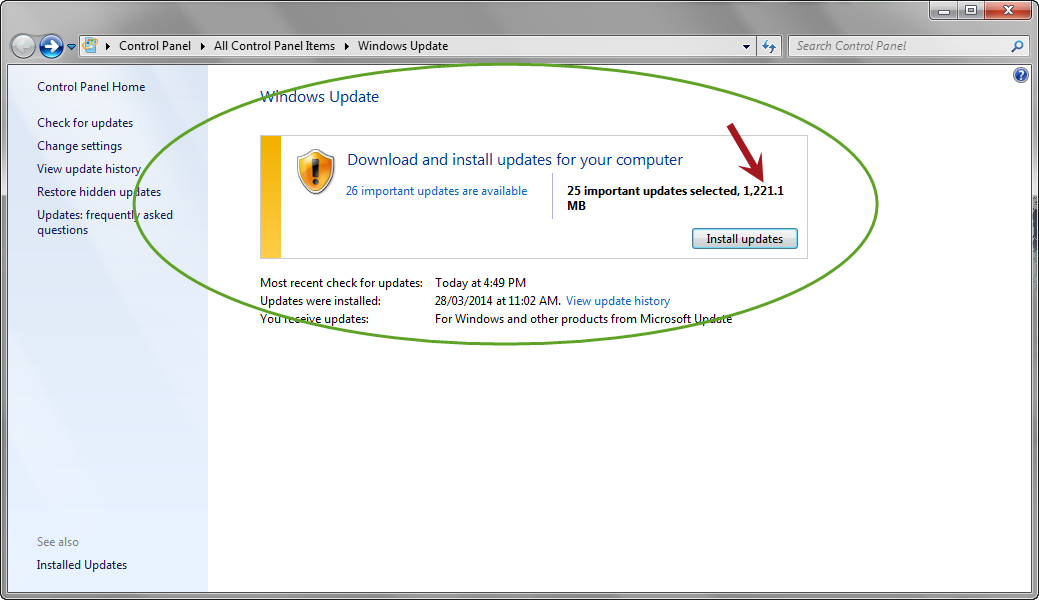Screen dimensions: 1039x600
Task: Open Installed Updates link
Action: tap(82, 565)
